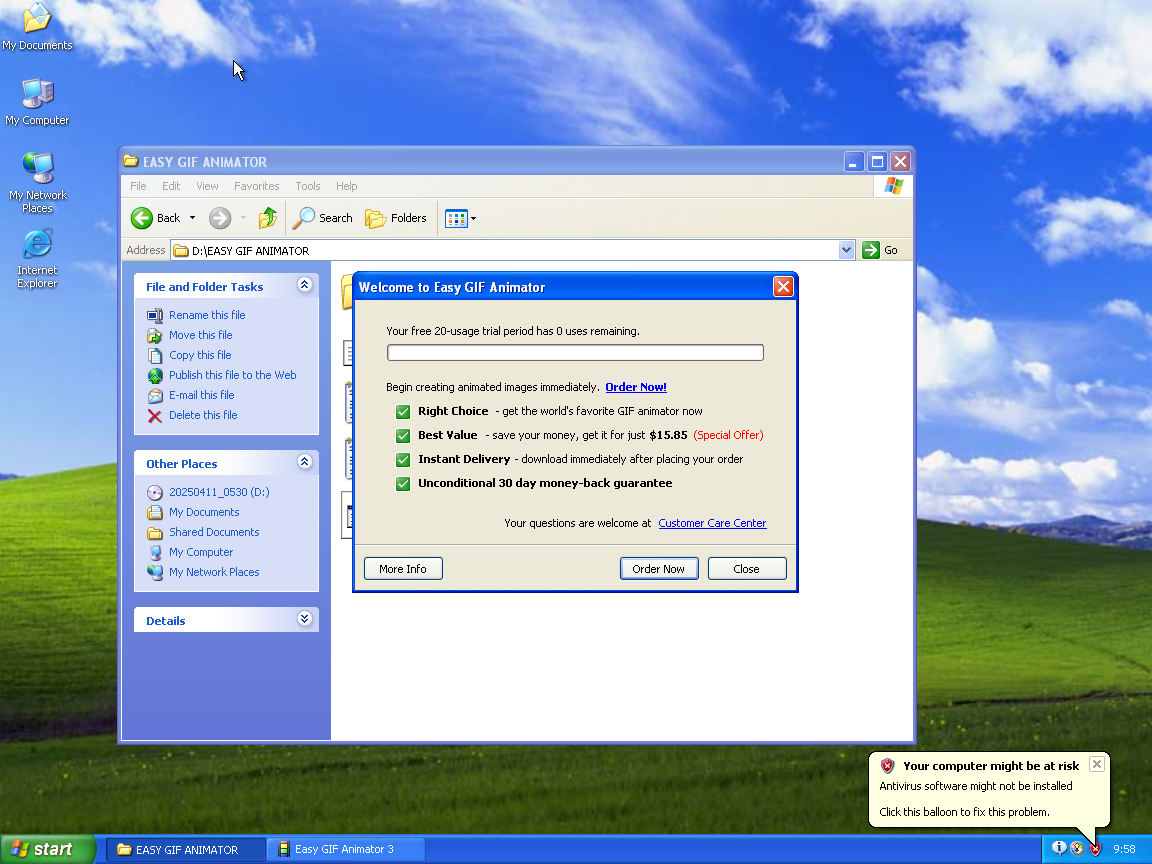
Task: Go up one folder level
Action: pyautogui.click(x=267, y=218)
